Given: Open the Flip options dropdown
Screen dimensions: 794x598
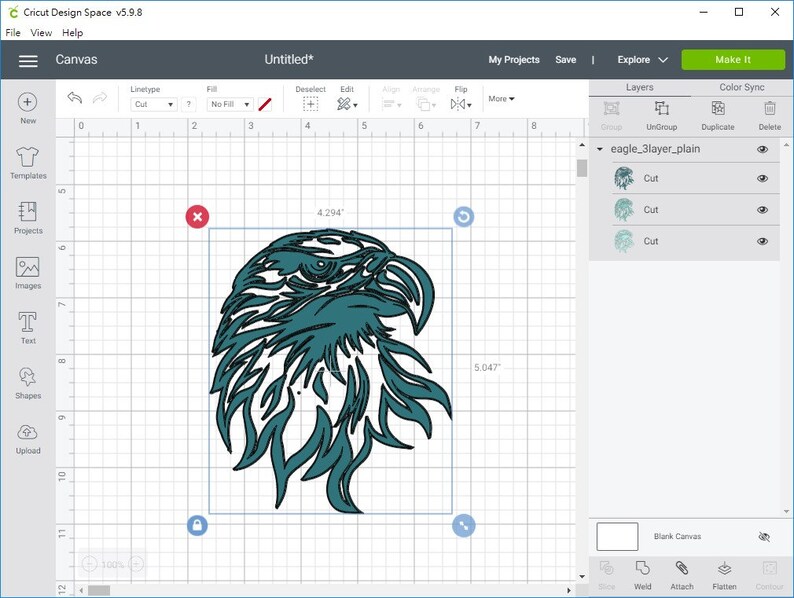Looking at the screenshot, I should pos(461,104).
